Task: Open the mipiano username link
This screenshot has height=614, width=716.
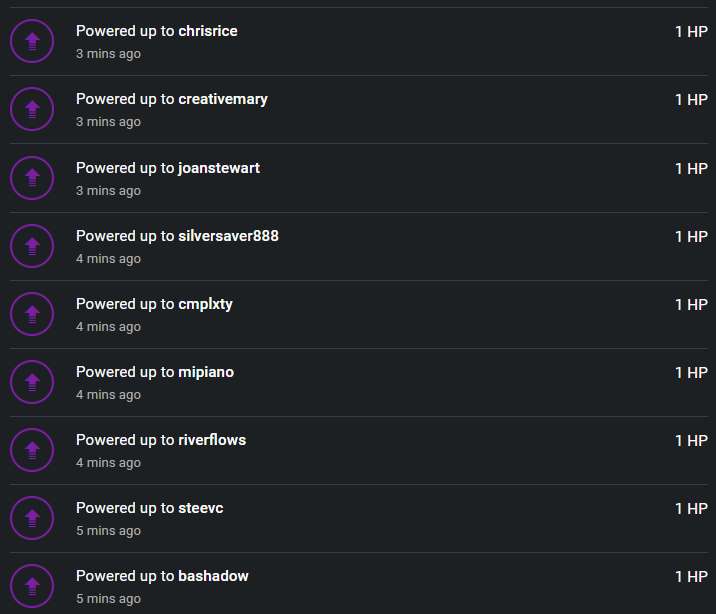Action: 206,373
